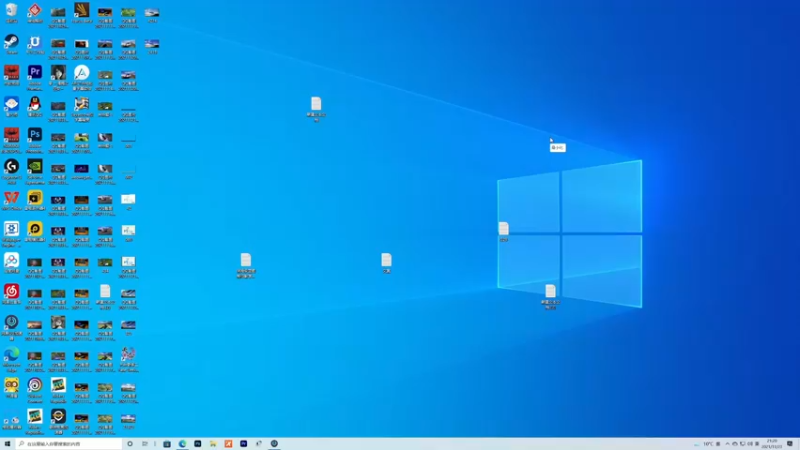The width and height of the screenshot is (800, 450).
Task: Select the anime portrait image file icon
Action: (58, 77)
